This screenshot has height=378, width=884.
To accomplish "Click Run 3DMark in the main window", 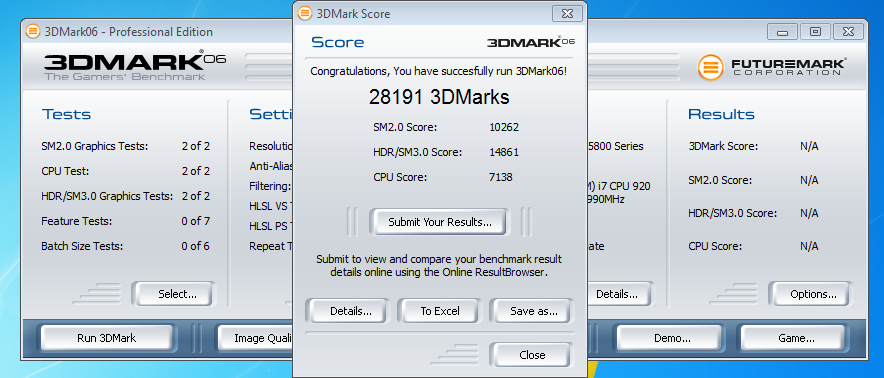I will click(107, 339).
